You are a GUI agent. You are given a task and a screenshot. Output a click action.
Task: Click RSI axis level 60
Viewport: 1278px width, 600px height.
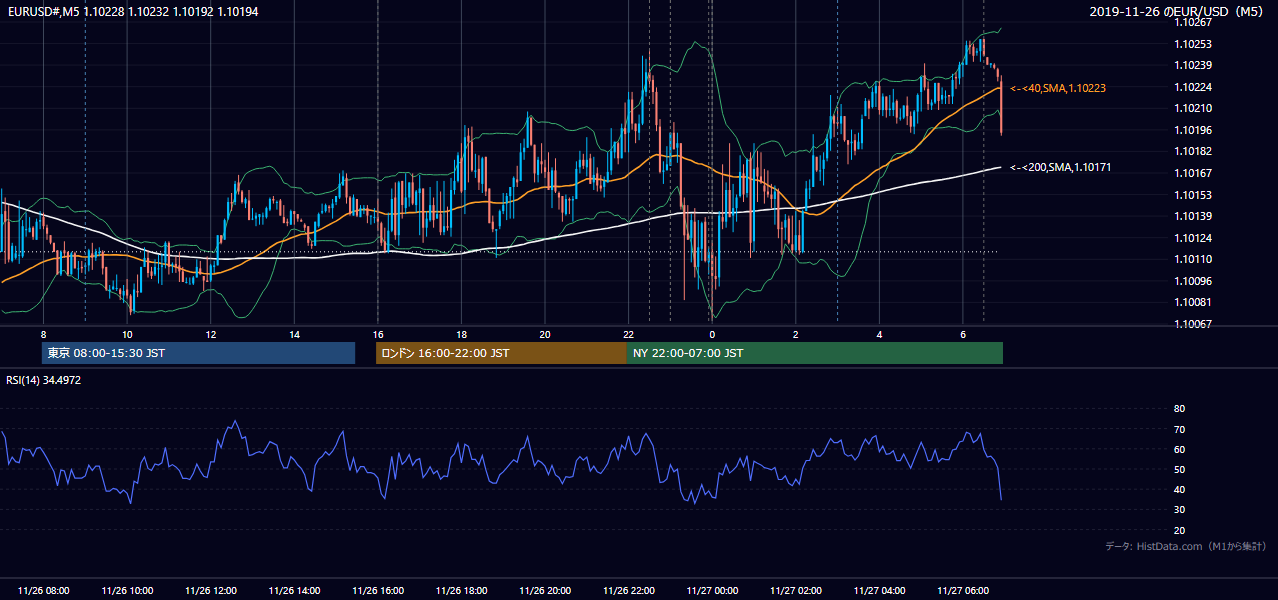click(x=1180, y=449)
